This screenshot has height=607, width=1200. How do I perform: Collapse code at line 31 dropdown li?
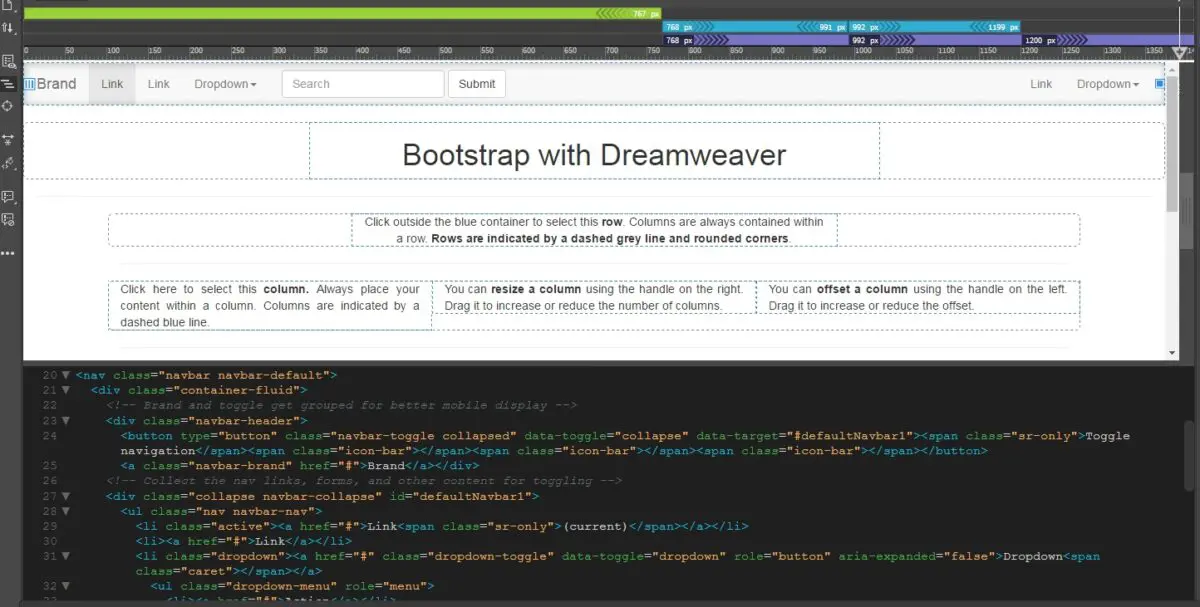(x=65, y=556)
